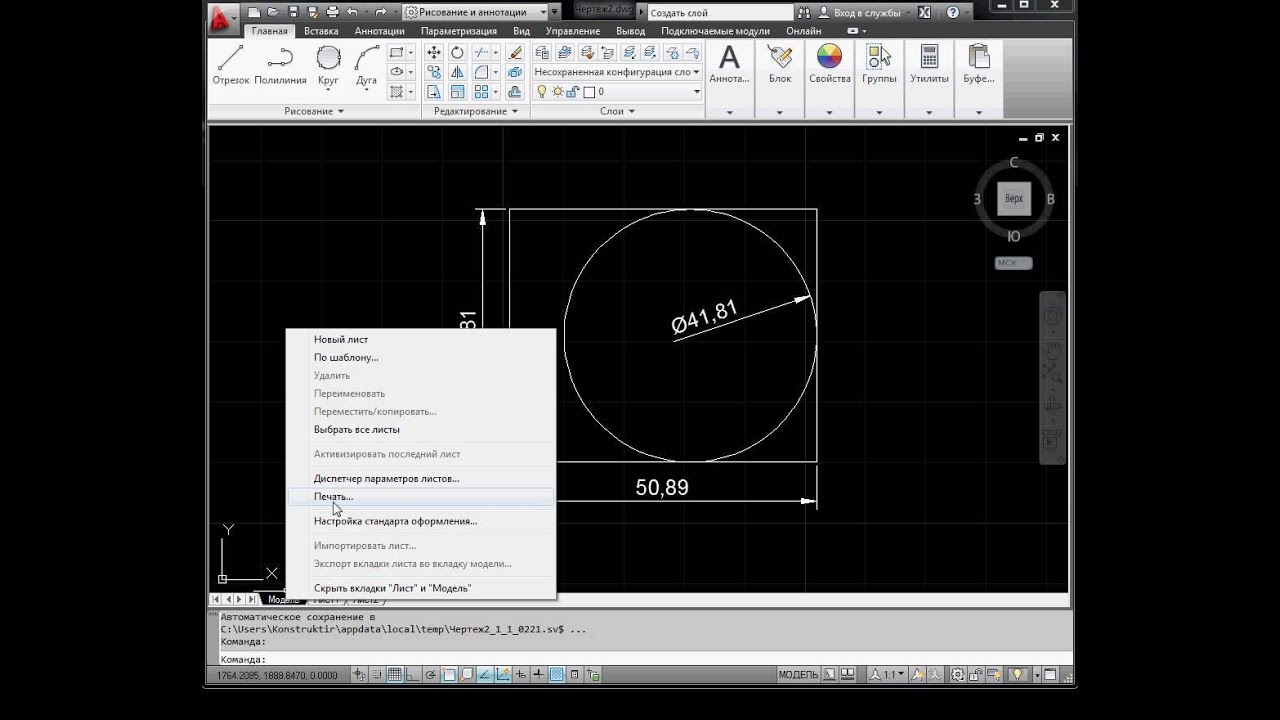Click the Верх face of the ViewCube
Viewport: 1280px width, 720px height.
1014,198
